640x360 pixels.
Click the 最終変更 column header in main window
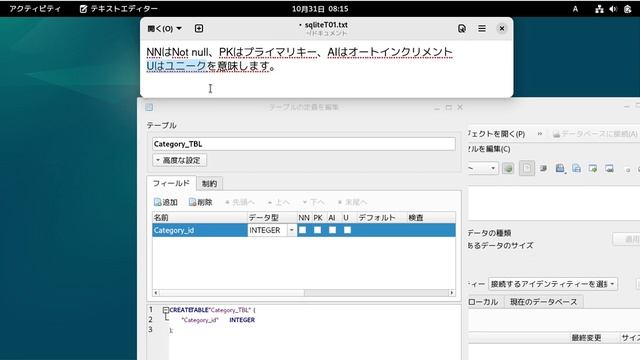coord(586,338)
